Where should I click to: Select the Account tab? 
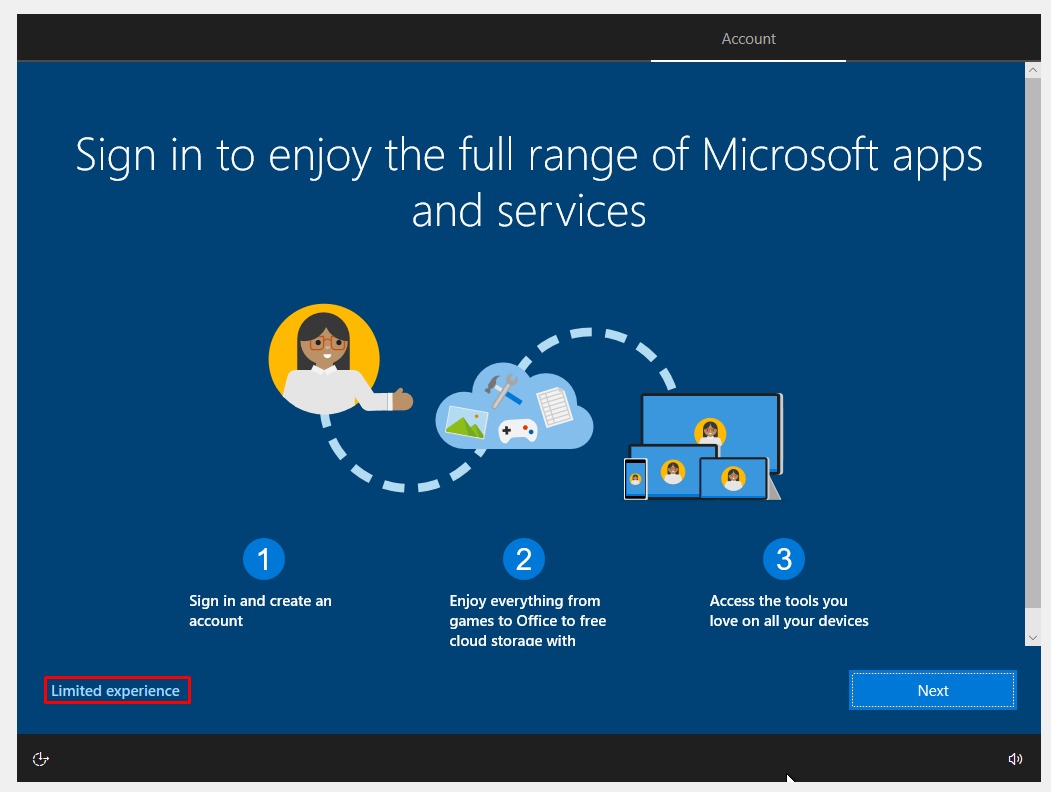click(x=748, y=39)
